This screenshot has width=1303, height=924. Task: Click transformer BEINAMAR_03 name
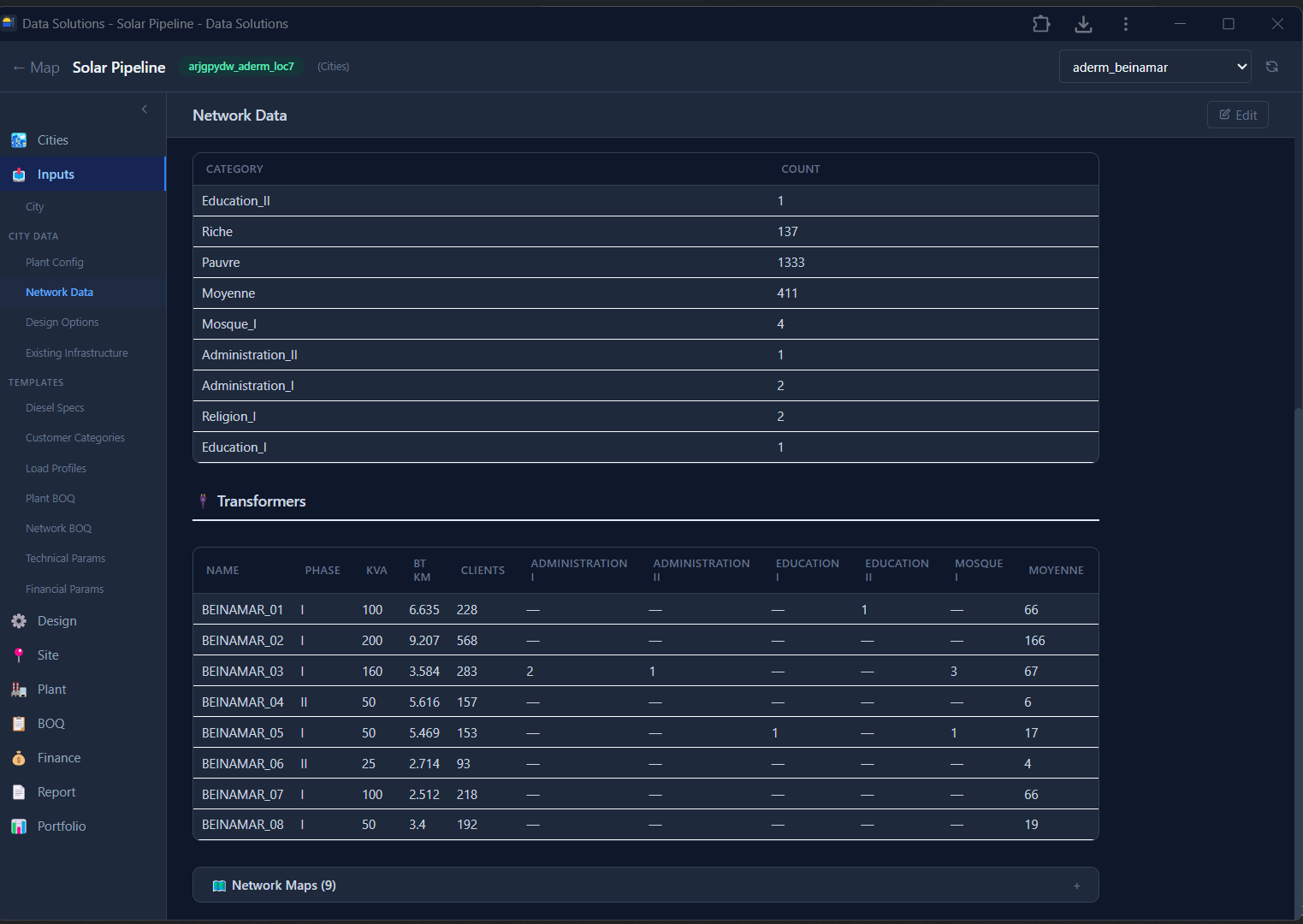pos(242,672)
